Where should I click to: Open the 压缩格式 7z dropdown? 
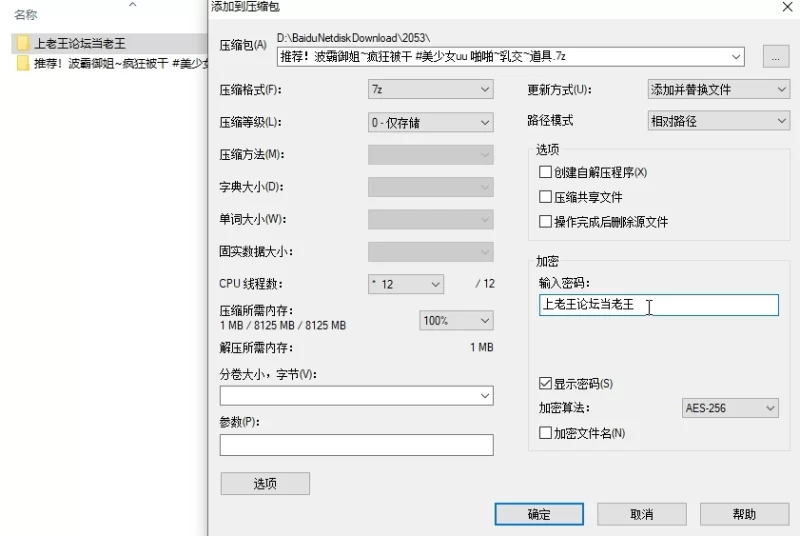[430, 89]
